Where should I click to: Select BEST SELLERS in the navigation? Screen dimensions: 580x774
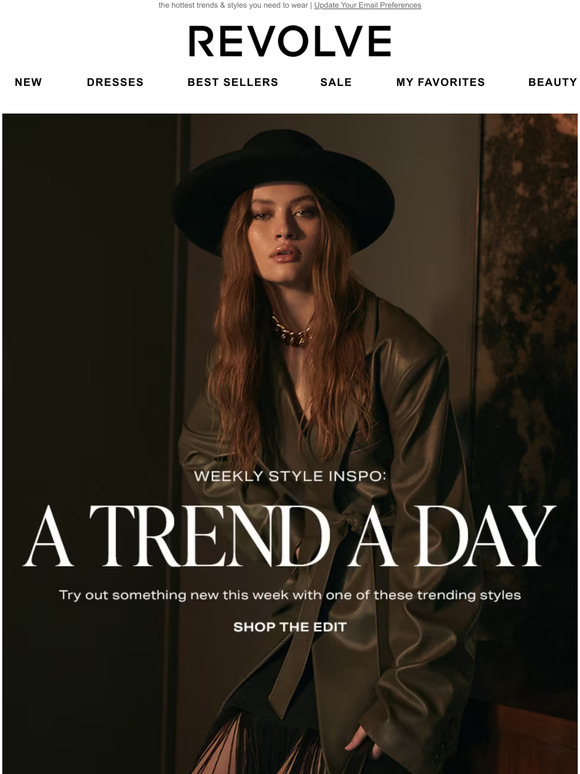pos(232,82)
